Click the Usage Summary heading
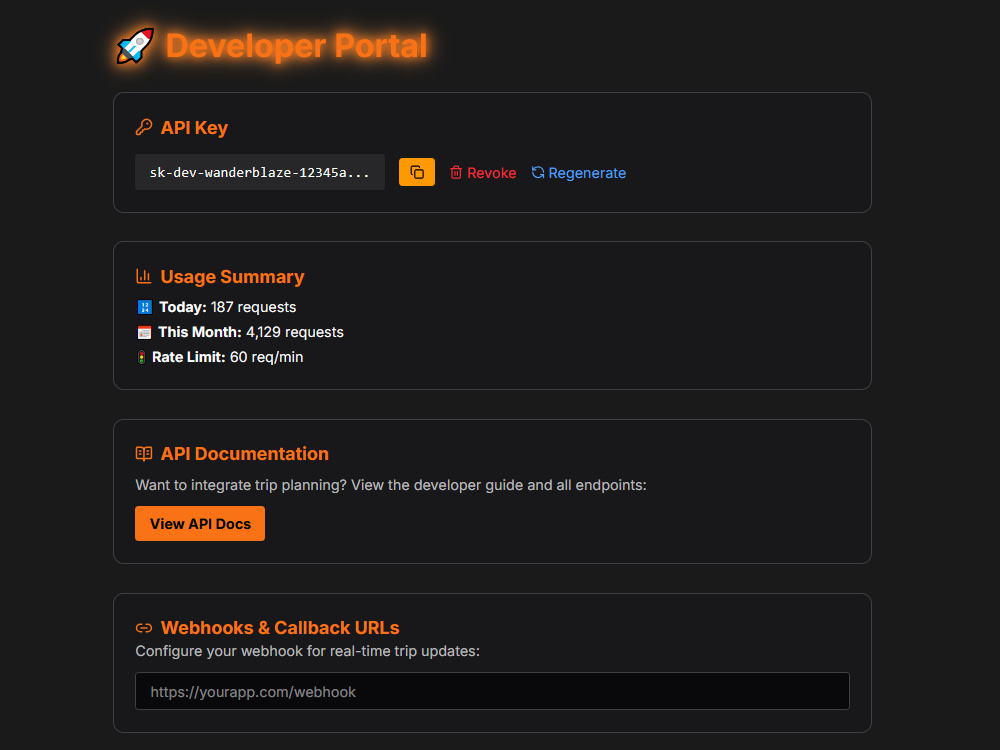The image size is (1000, 750). (x=232, y=277)
